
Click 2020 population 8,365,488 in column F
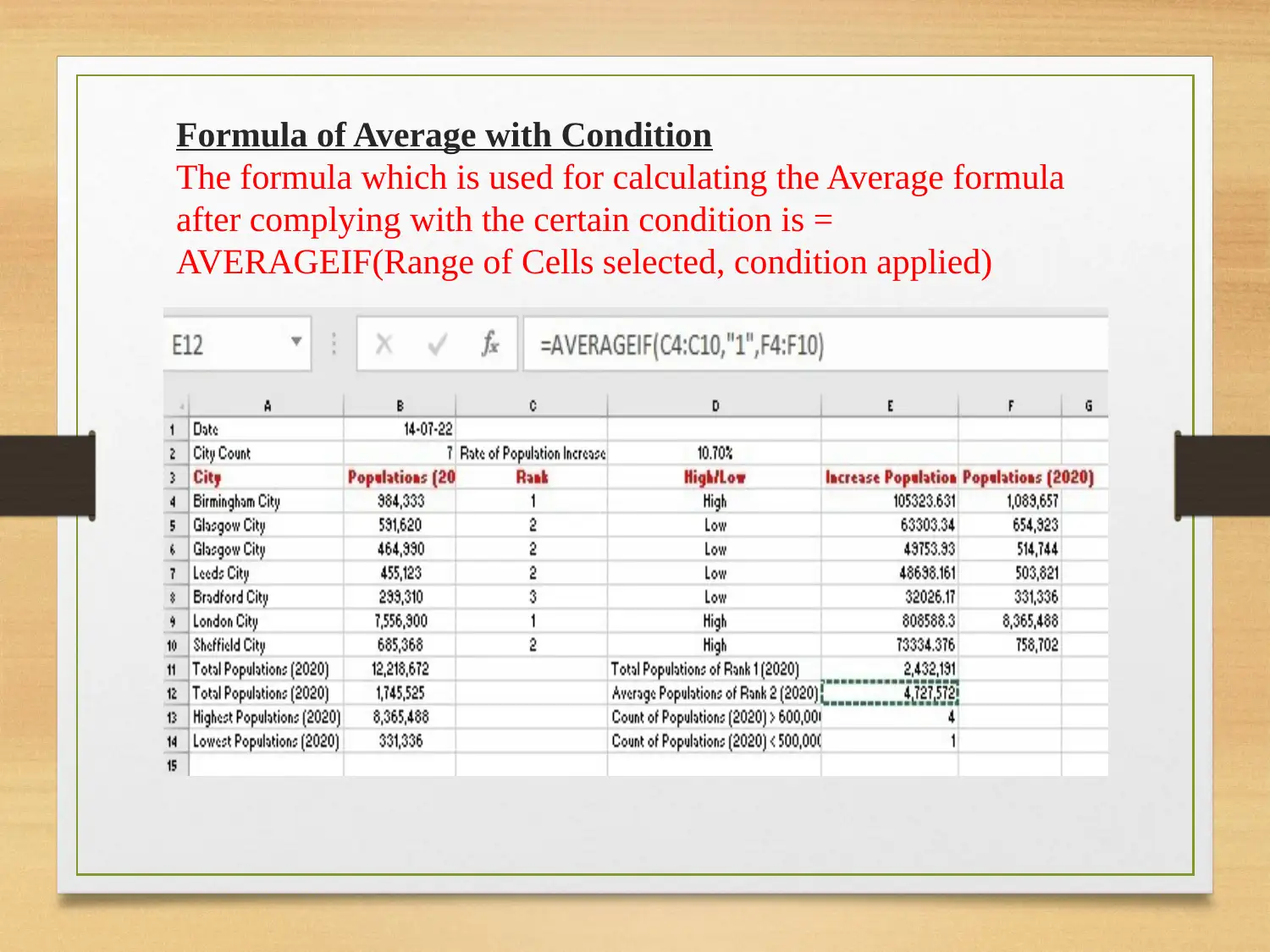point(1010,621)
